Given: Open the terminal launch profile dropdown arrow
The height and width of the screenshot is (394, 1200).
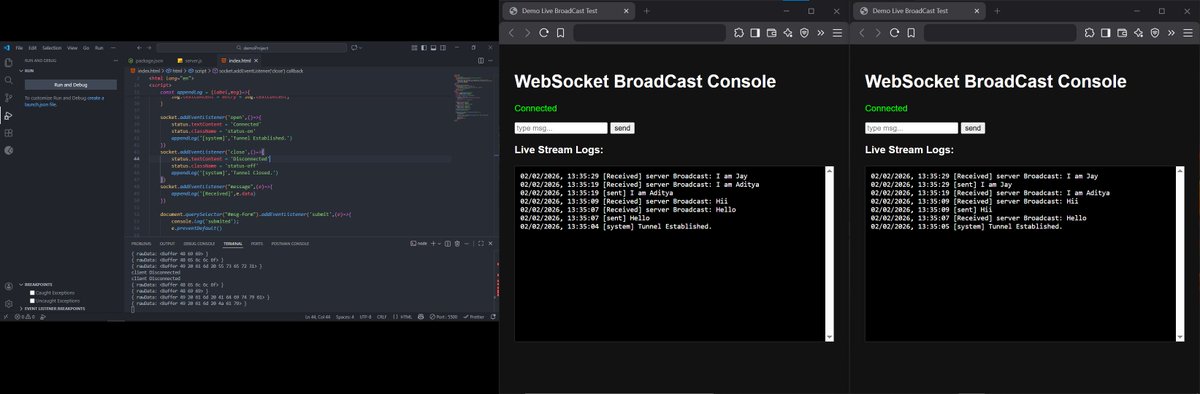Looking at the screenshot, I should click(440, 243).
